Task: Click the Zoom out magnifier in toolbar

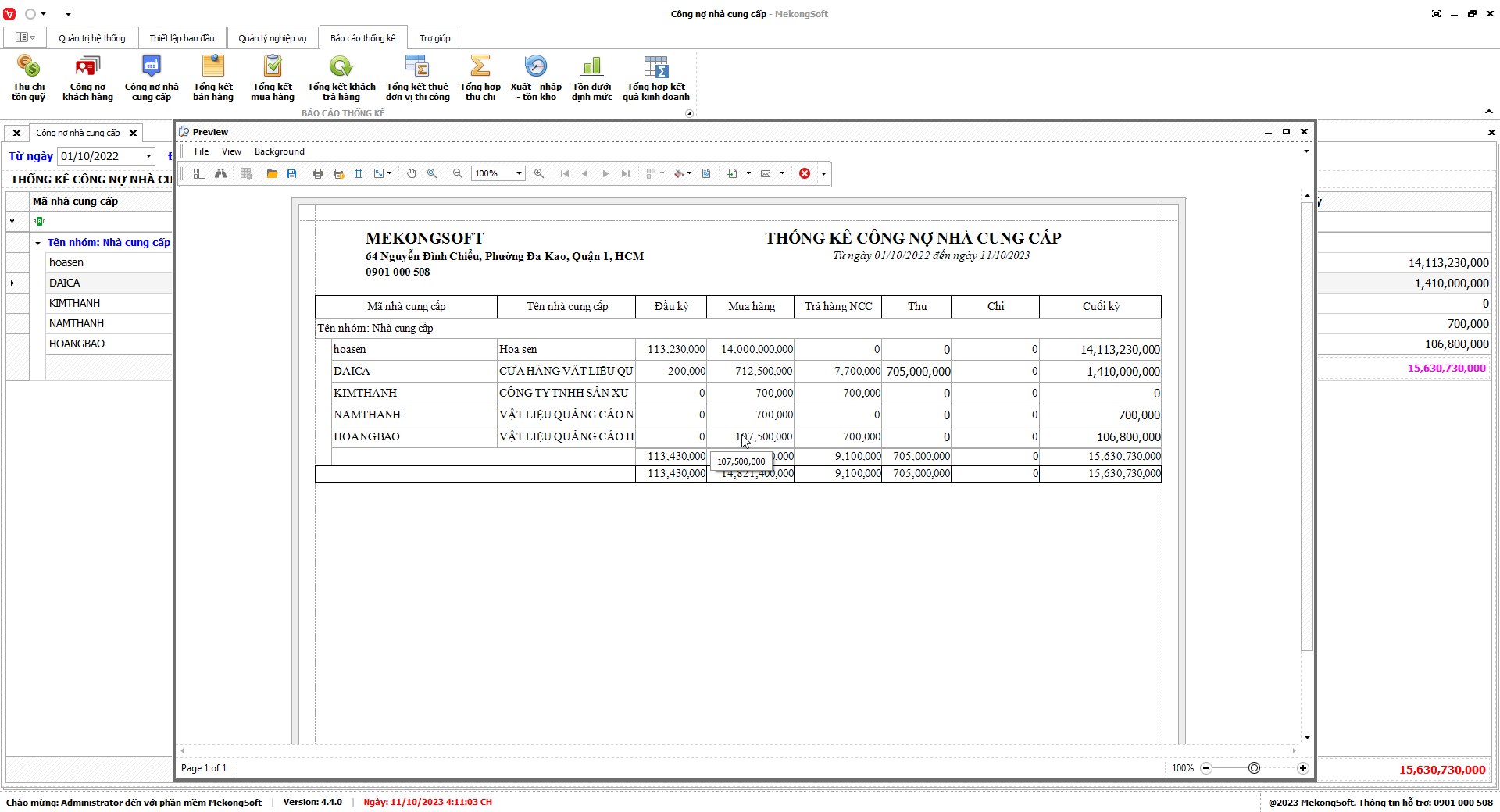Action: pos(458,173)
